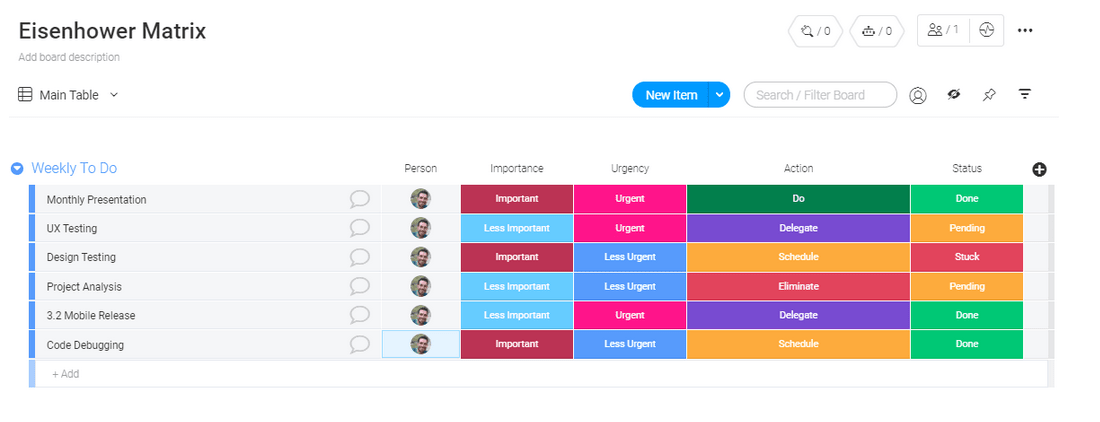This screenshot has height=422, width=1100.
Task: Open the sort and filter lines icon
Action: 1025,95
